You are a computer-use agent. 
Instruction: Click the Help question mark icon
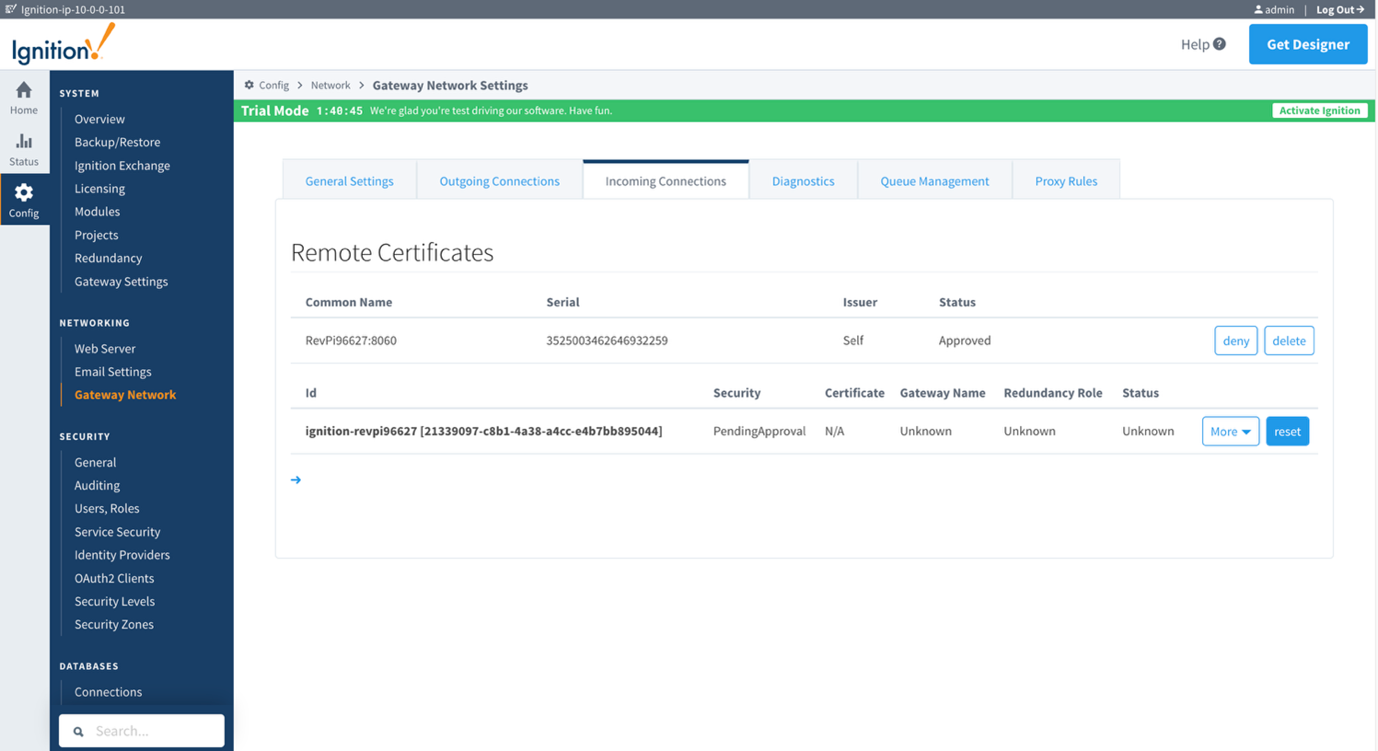click(x=1219, y=44)
